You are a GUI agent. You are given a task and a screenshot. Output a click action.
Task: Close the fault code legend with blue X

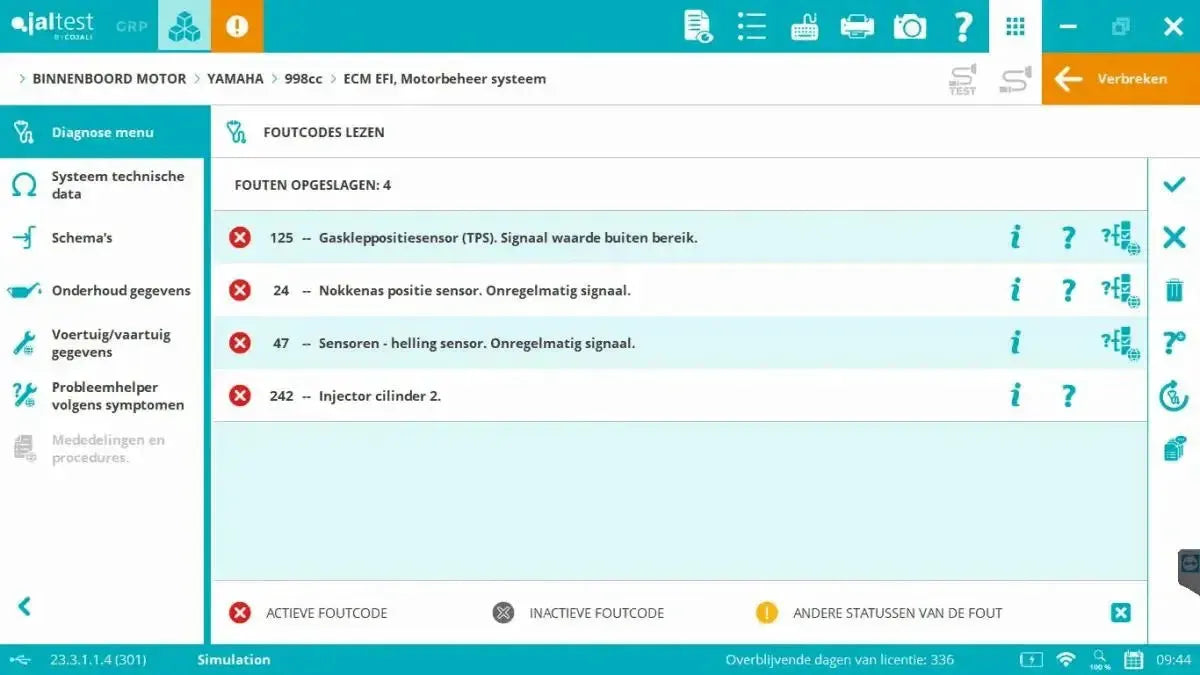click(1120, 612)
